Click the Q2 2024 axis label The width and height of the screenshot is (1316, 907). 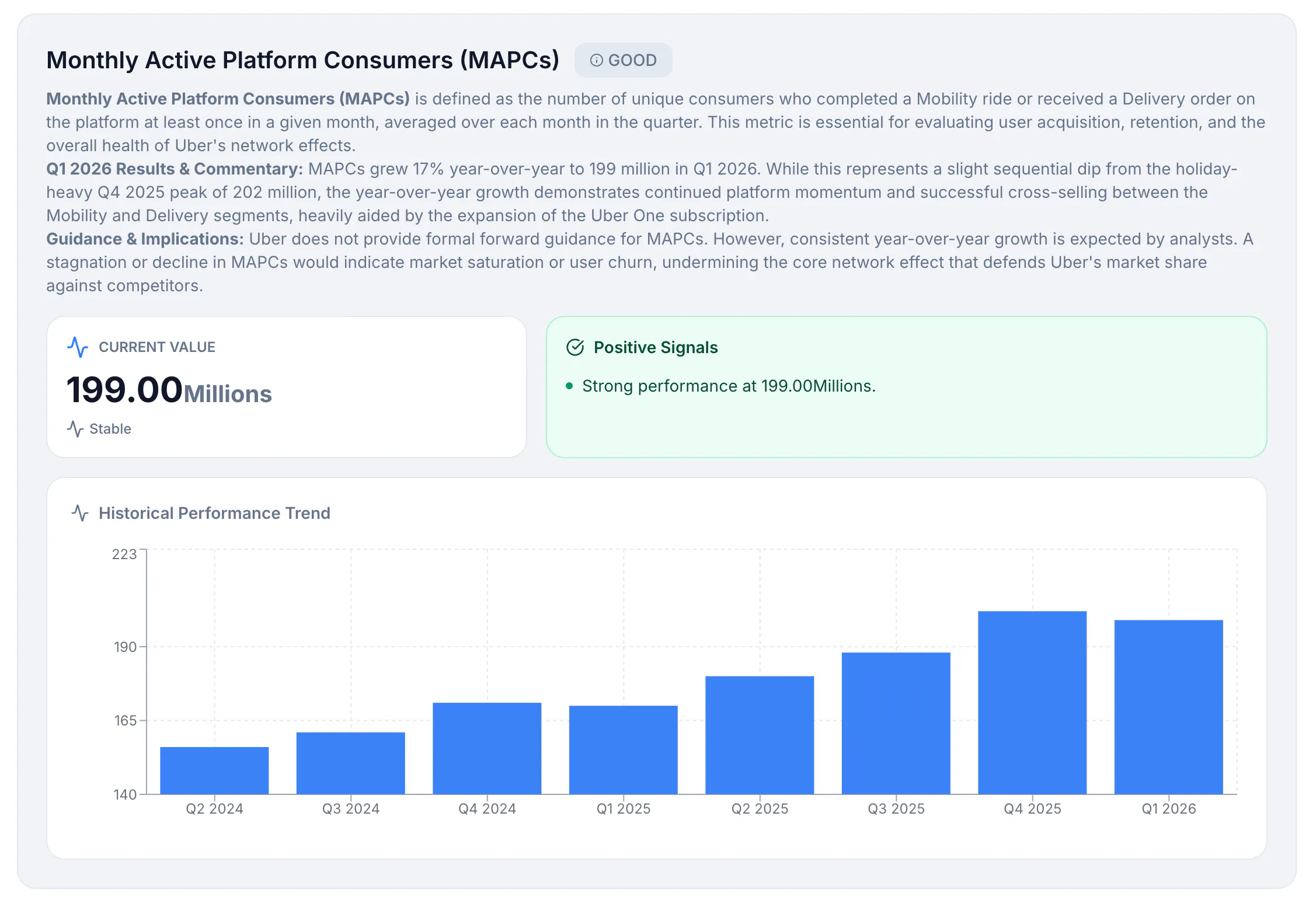(x=214, y=809)
